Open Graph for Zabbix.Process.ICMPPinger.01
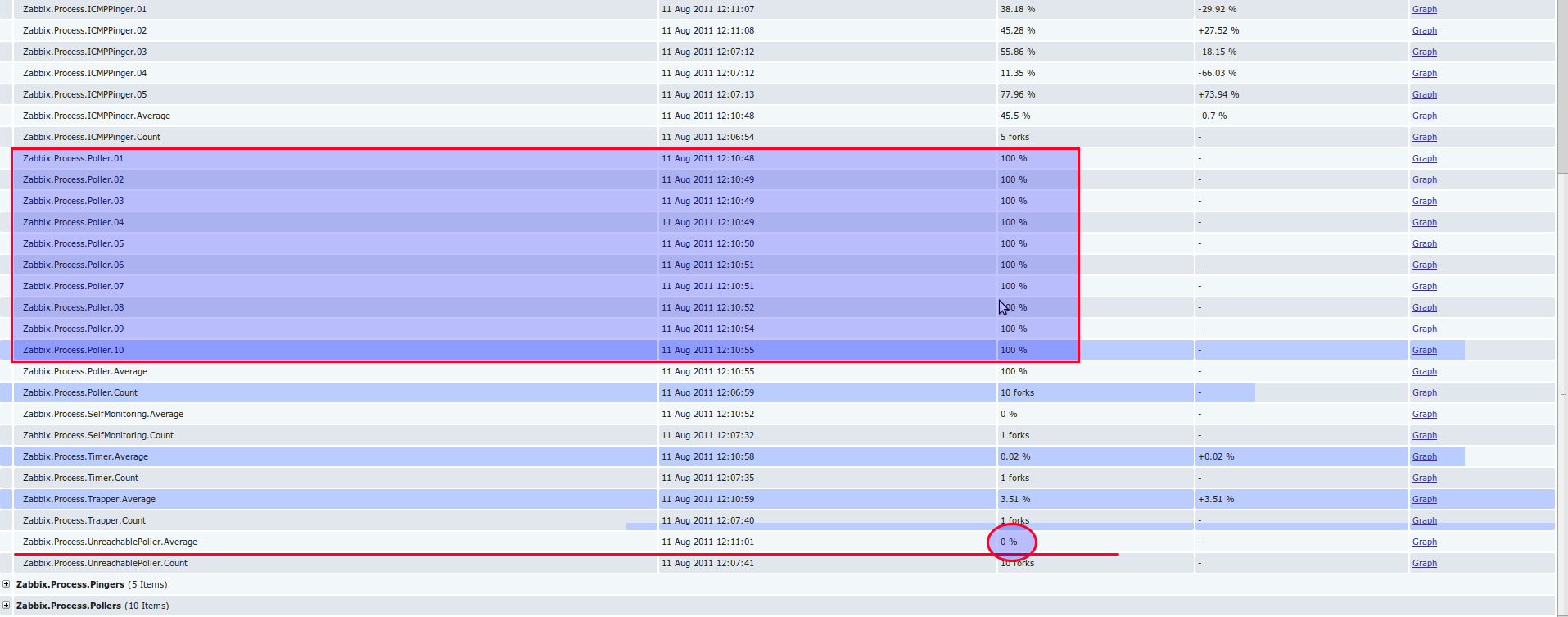1568x617 pixels. tap(1424, 9)
